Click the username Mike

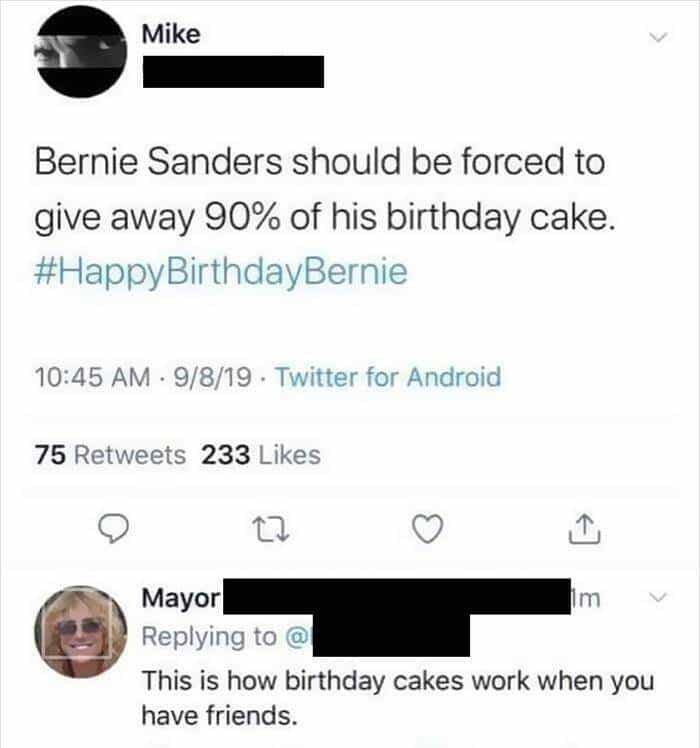point(171,34)
